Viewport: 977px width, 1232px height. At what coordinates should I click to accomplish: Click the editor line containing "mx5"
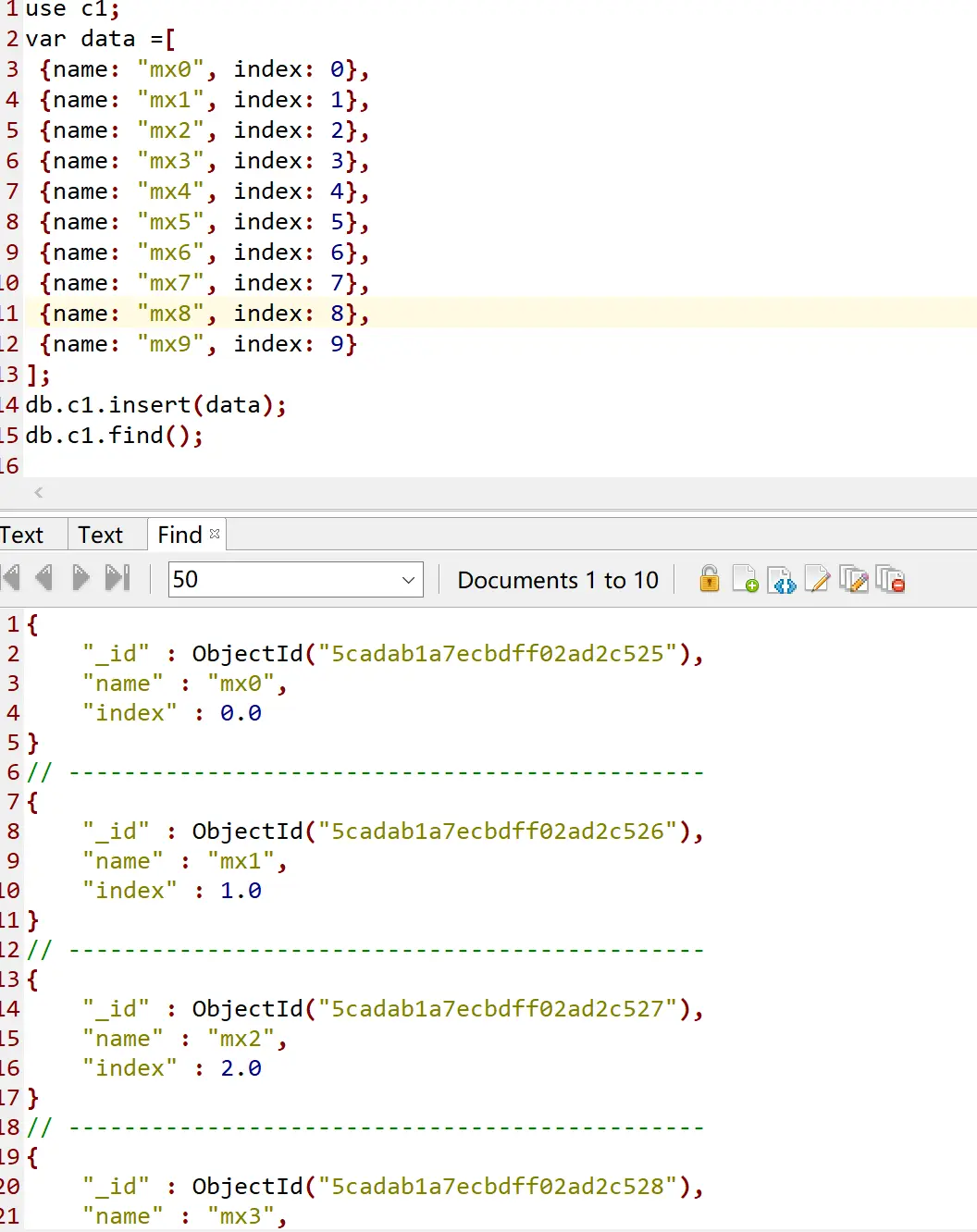[204, 222]
